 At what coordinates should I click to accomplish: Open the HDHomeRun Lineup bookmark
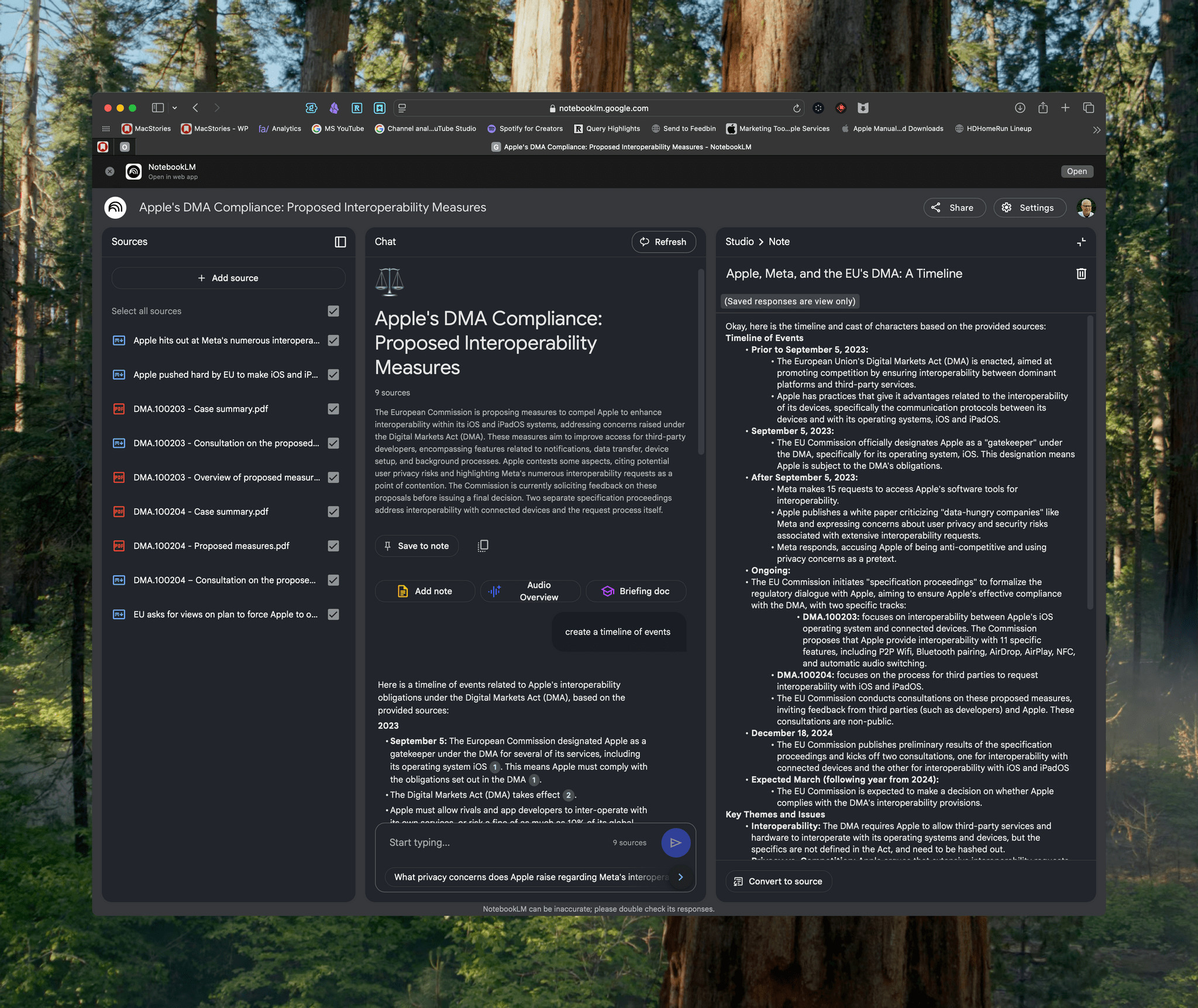coord(993,129)
